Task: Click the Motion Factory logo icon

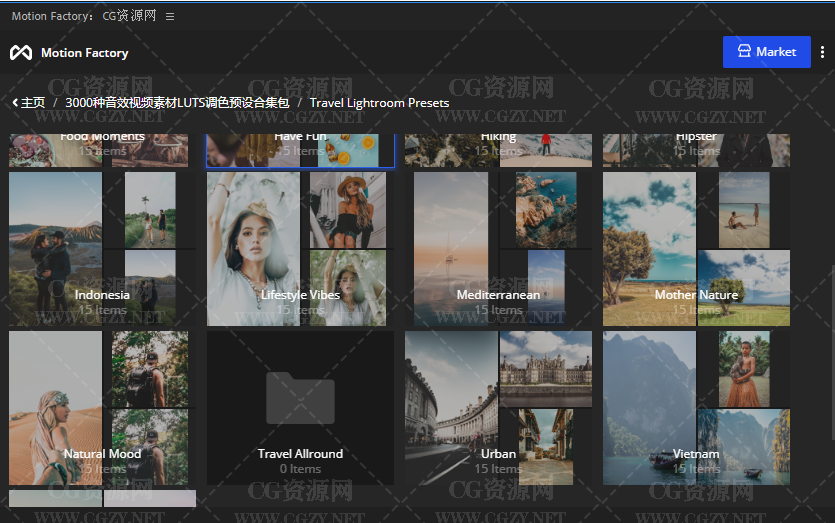Action: click(21, 53)
